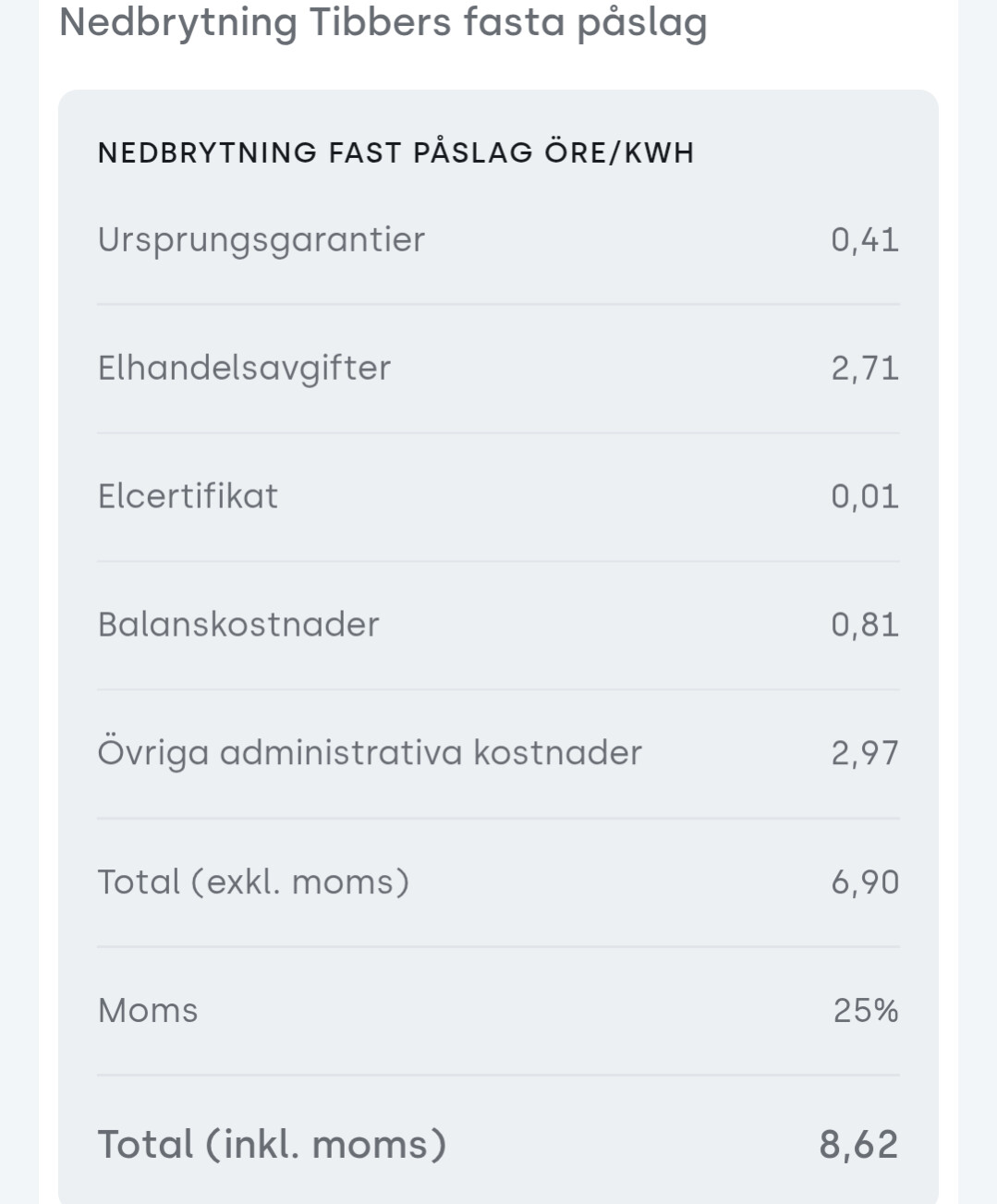Screen dimensions: 997x1204
Task: Click the Ursprungsgarantier value 0,41
Action: pos(864,240)
